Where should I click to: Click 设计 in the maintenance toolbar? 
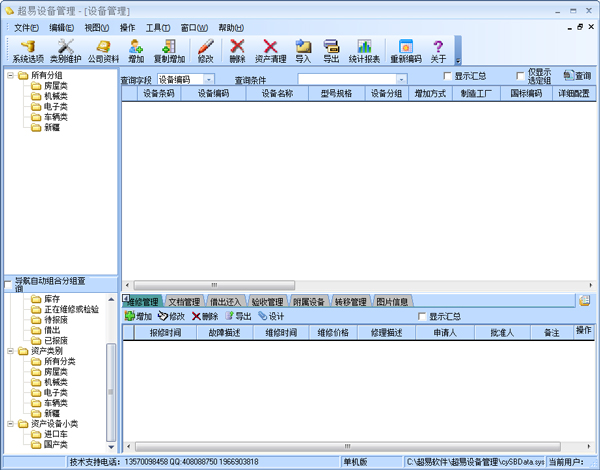270,316
